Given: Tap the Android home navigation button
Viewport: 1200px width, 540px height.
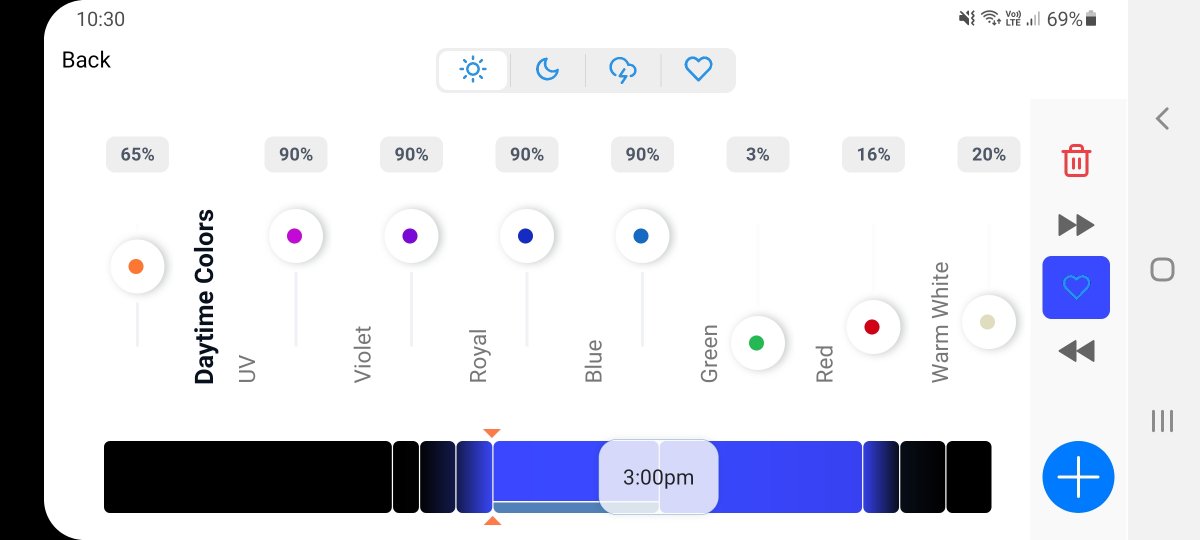Looking at the screenshot, I should 1162,270.
